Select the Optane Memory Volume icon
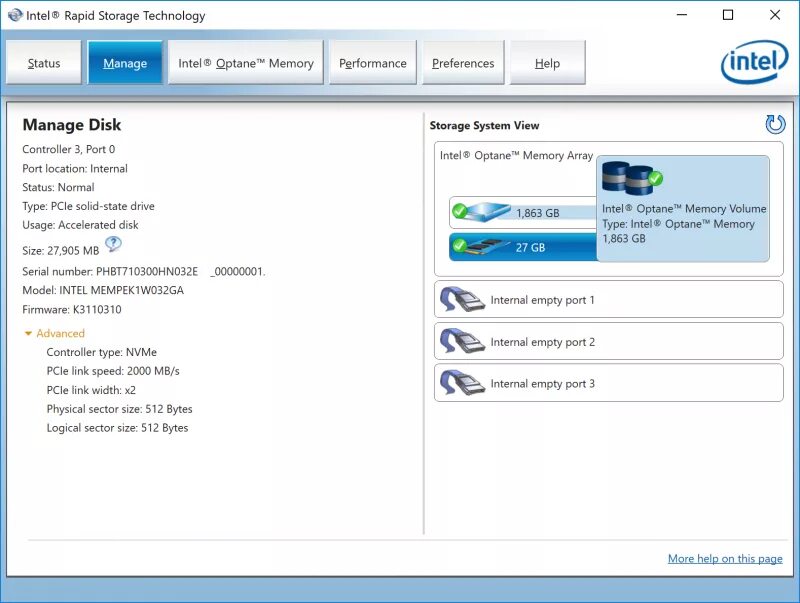 [632, 178]
